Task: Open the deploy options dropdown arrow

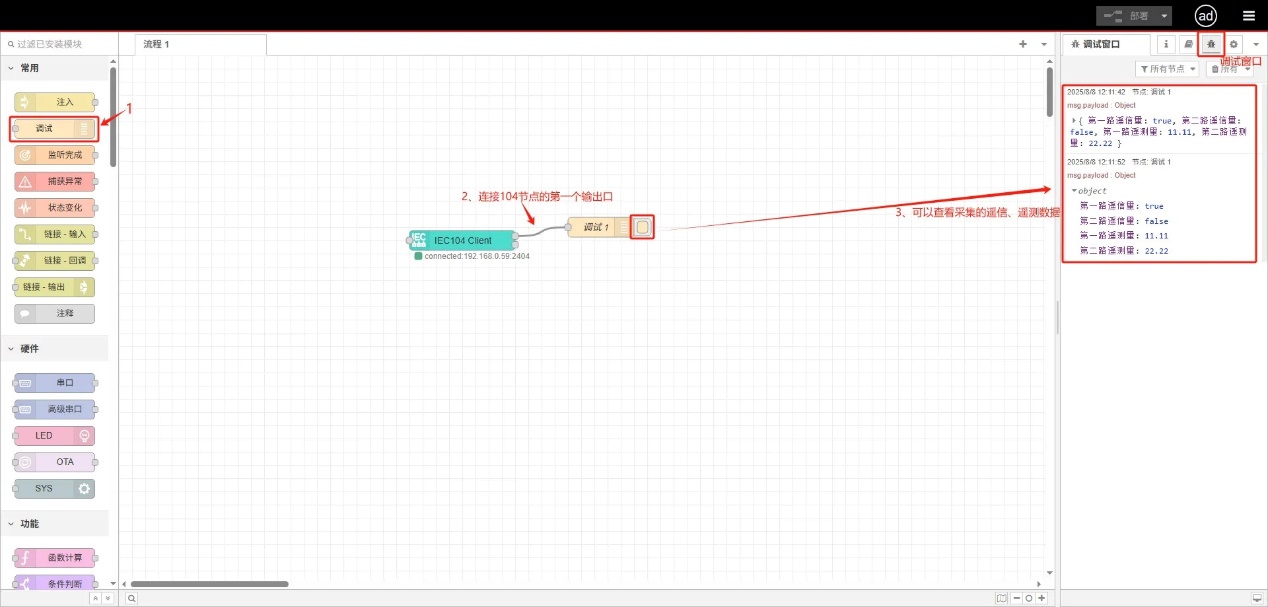Action: click(x=1165, y=16)
